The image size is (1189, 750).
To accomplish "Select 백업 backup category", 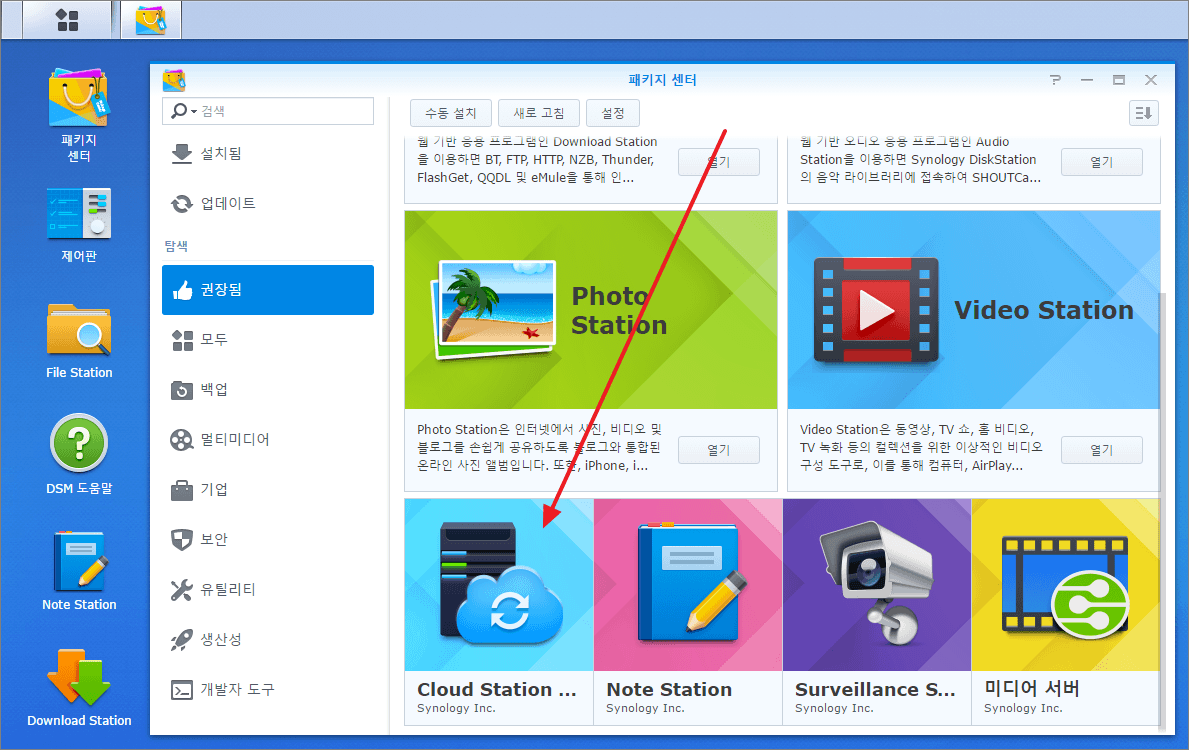I will pos(268,390).
